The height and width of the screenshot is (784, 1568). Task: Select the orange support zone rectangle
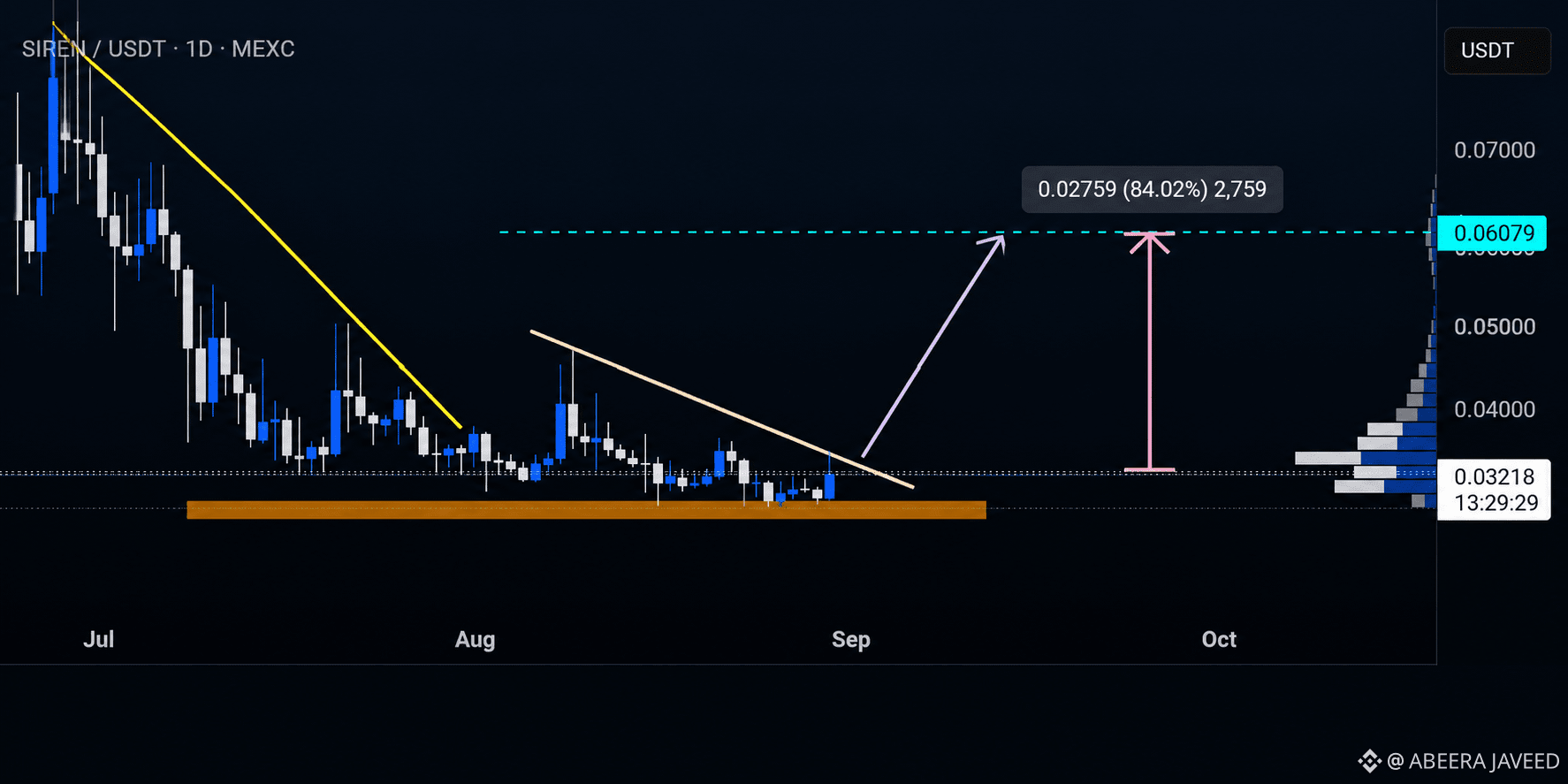(586, 510)
